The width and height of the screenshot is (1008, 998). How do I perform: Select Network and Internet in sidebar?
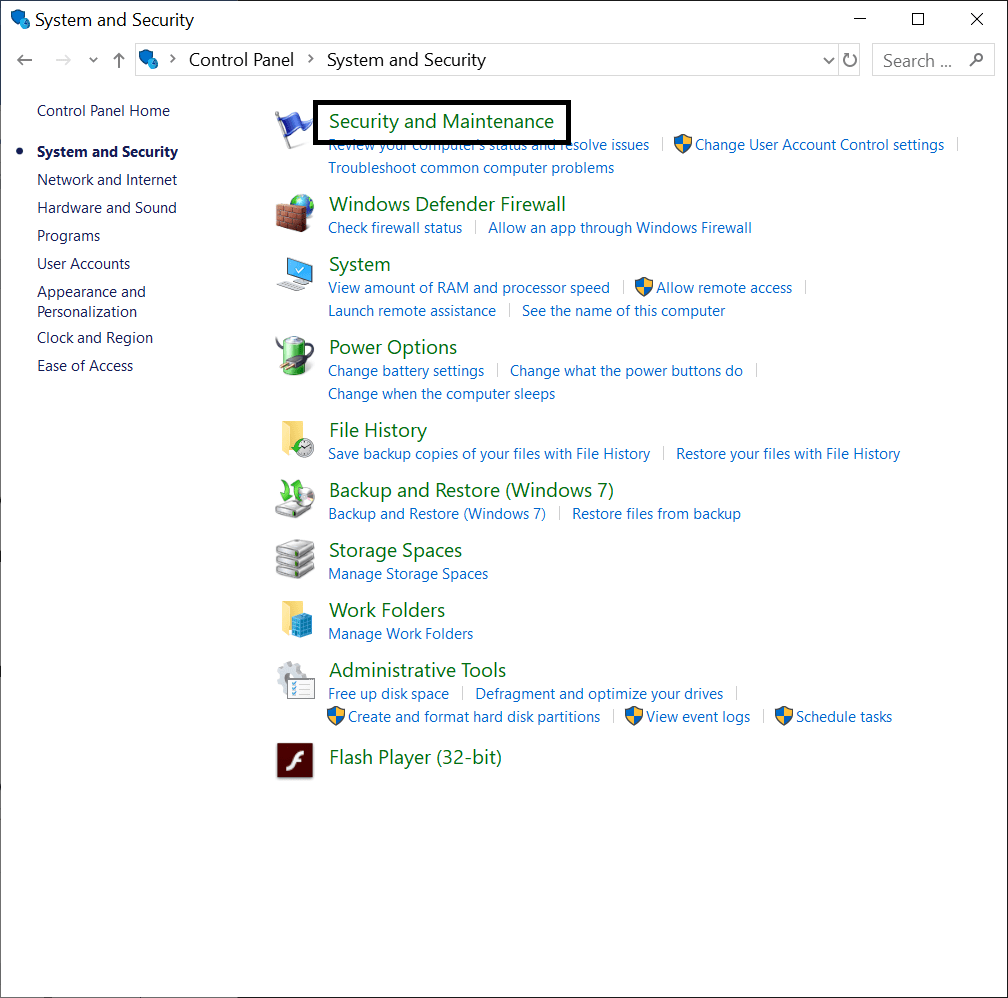click(107, 179)
